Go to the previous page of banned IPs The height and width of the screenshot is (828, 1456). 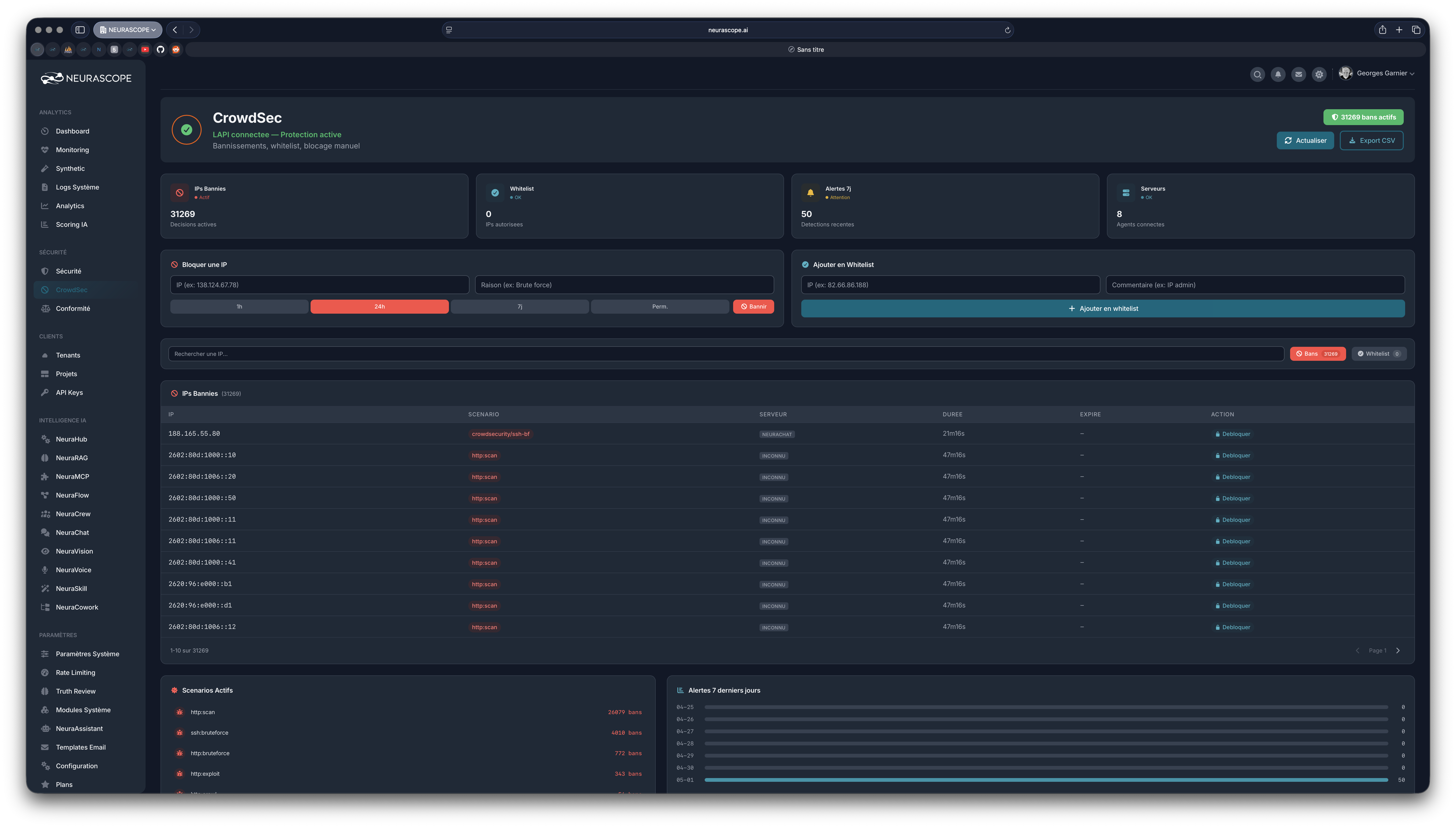pyautogui.click(x=1358, y=651)
